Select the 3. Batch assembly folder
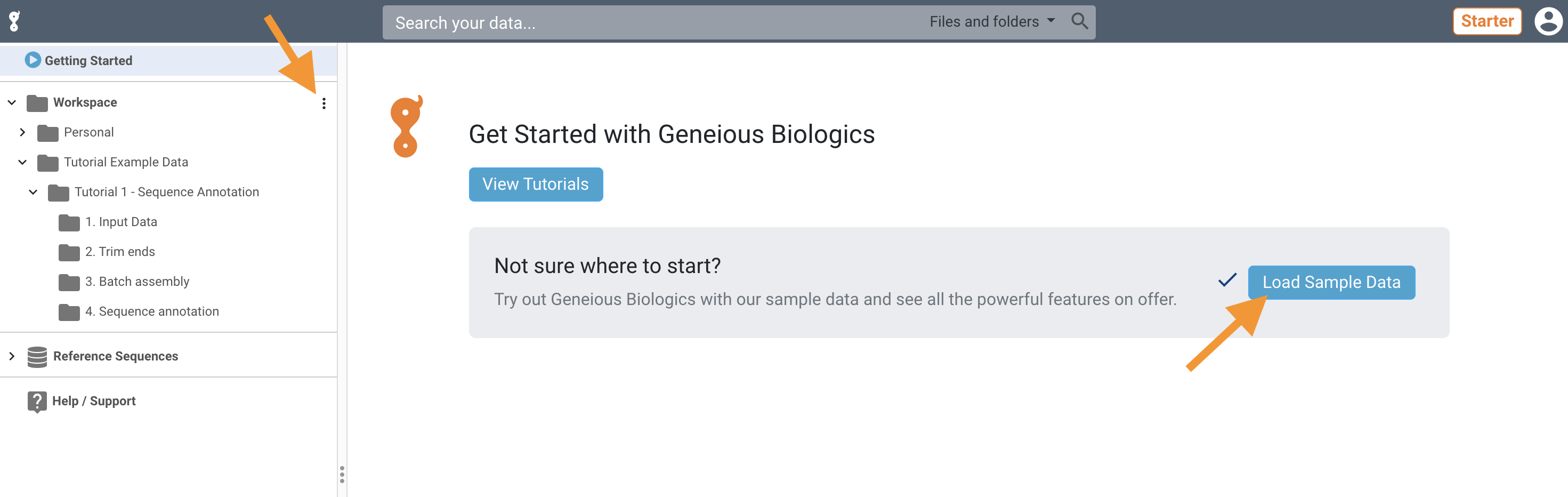 tap(137, 282)
